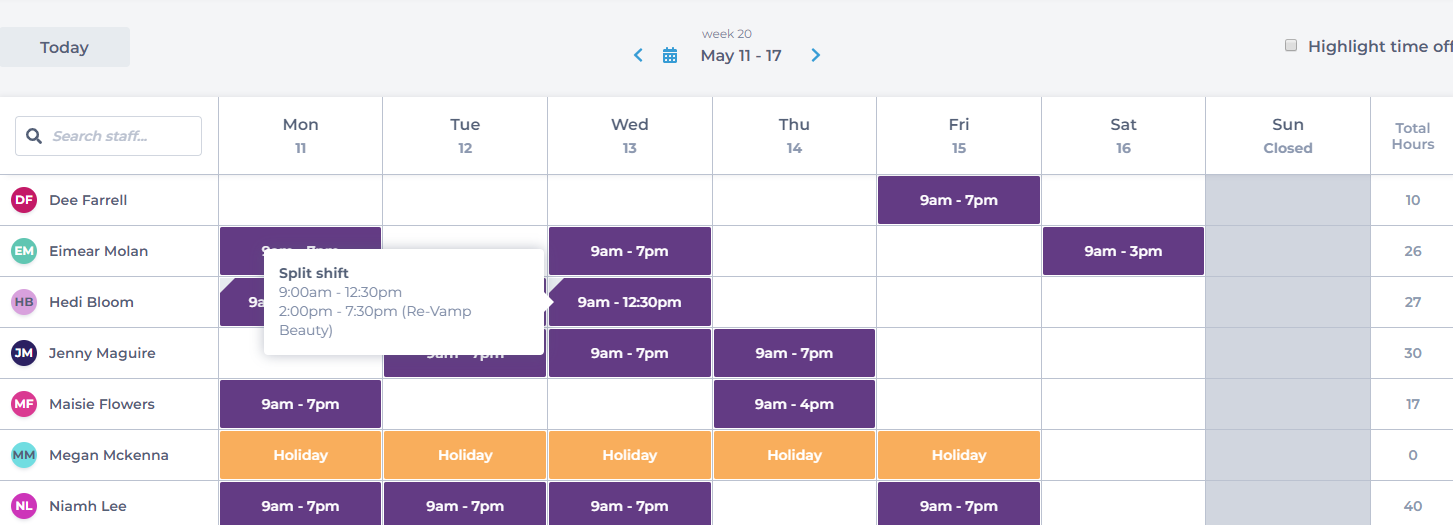Viewport: 1453px width, 525px height.
Task: Select Hedi Bloom's Wednesday 9am - 12:30pm shift
Action: (630, 302)
